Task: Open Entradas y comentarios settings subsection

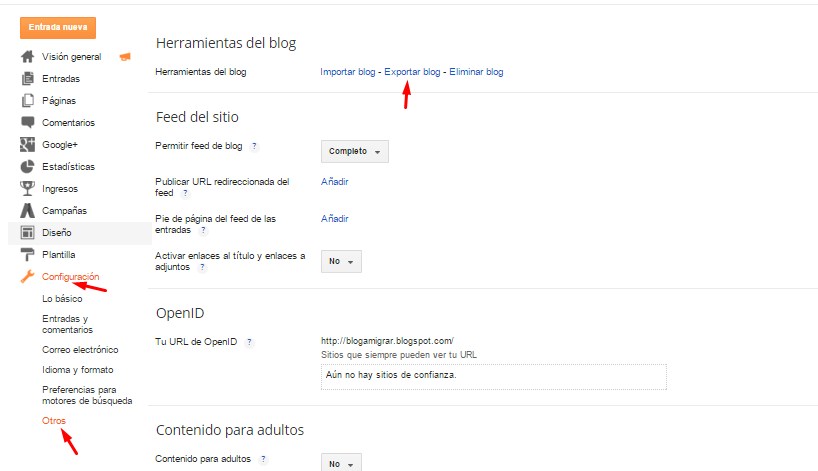Action: [x=67, y=324]
